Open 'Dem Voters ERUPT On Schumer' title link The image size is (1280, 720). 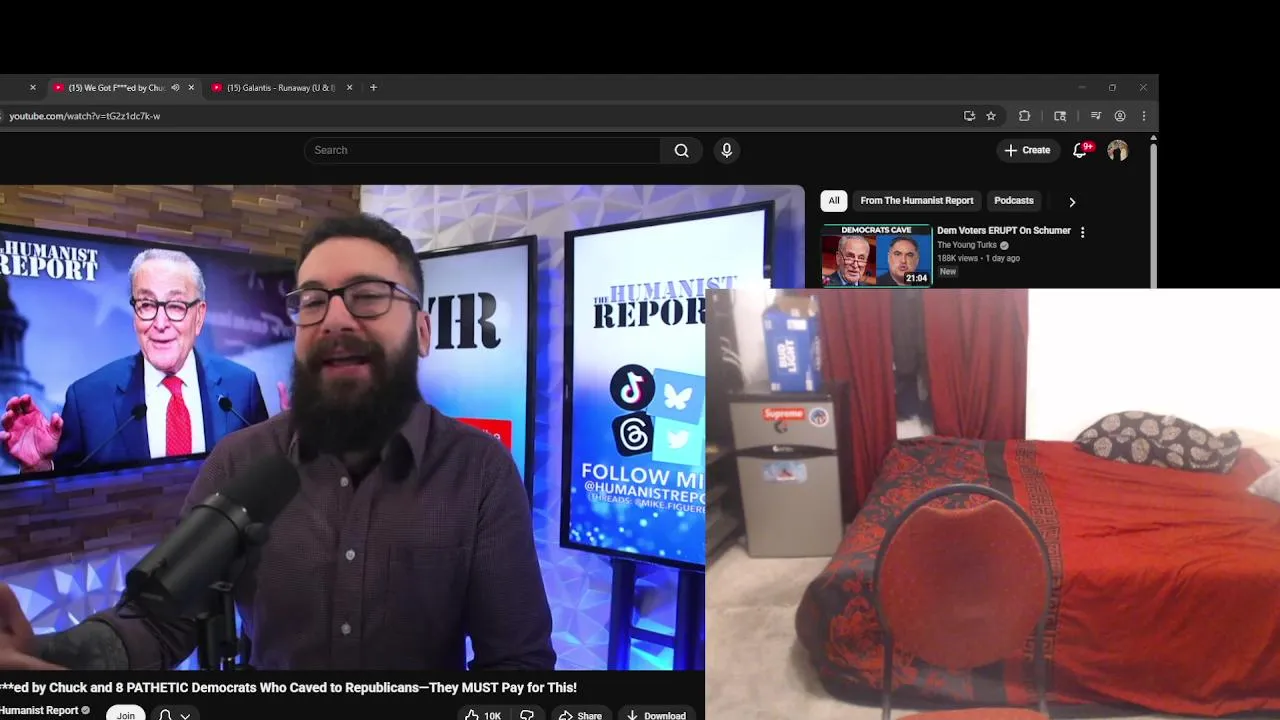coord(1004,231)
